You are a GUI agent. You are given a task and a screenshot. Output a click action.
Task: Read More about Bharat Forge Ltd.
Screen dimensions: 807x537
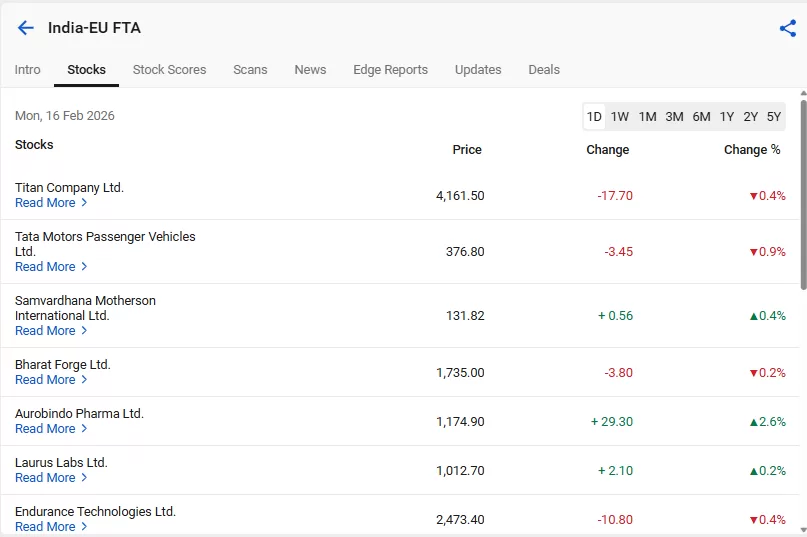point(51,379)
